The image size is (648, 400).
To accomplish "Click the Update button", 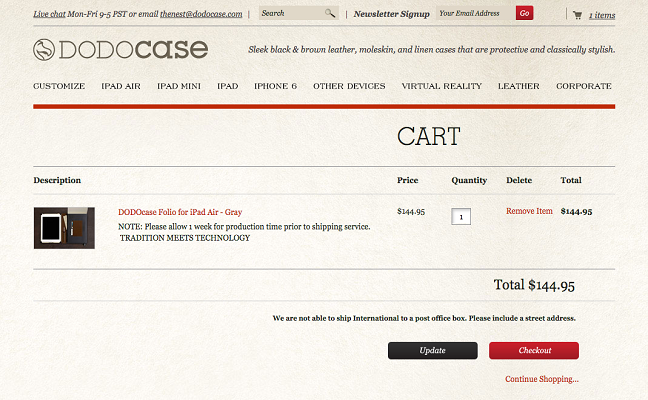I will pos(433,350).
